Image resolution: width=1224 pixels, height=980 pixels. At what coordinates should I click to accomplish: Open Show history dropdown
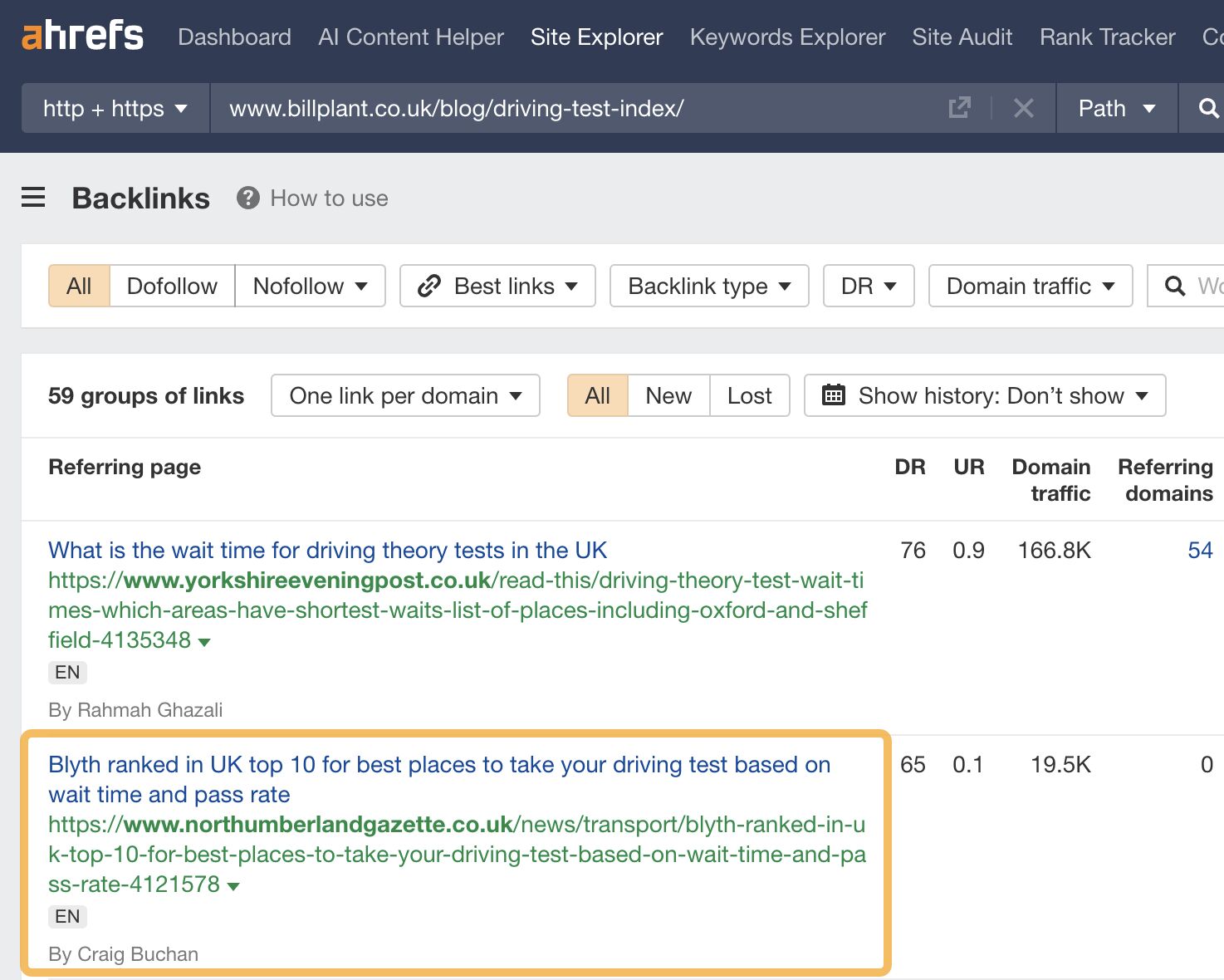click(x=985, y=395)
